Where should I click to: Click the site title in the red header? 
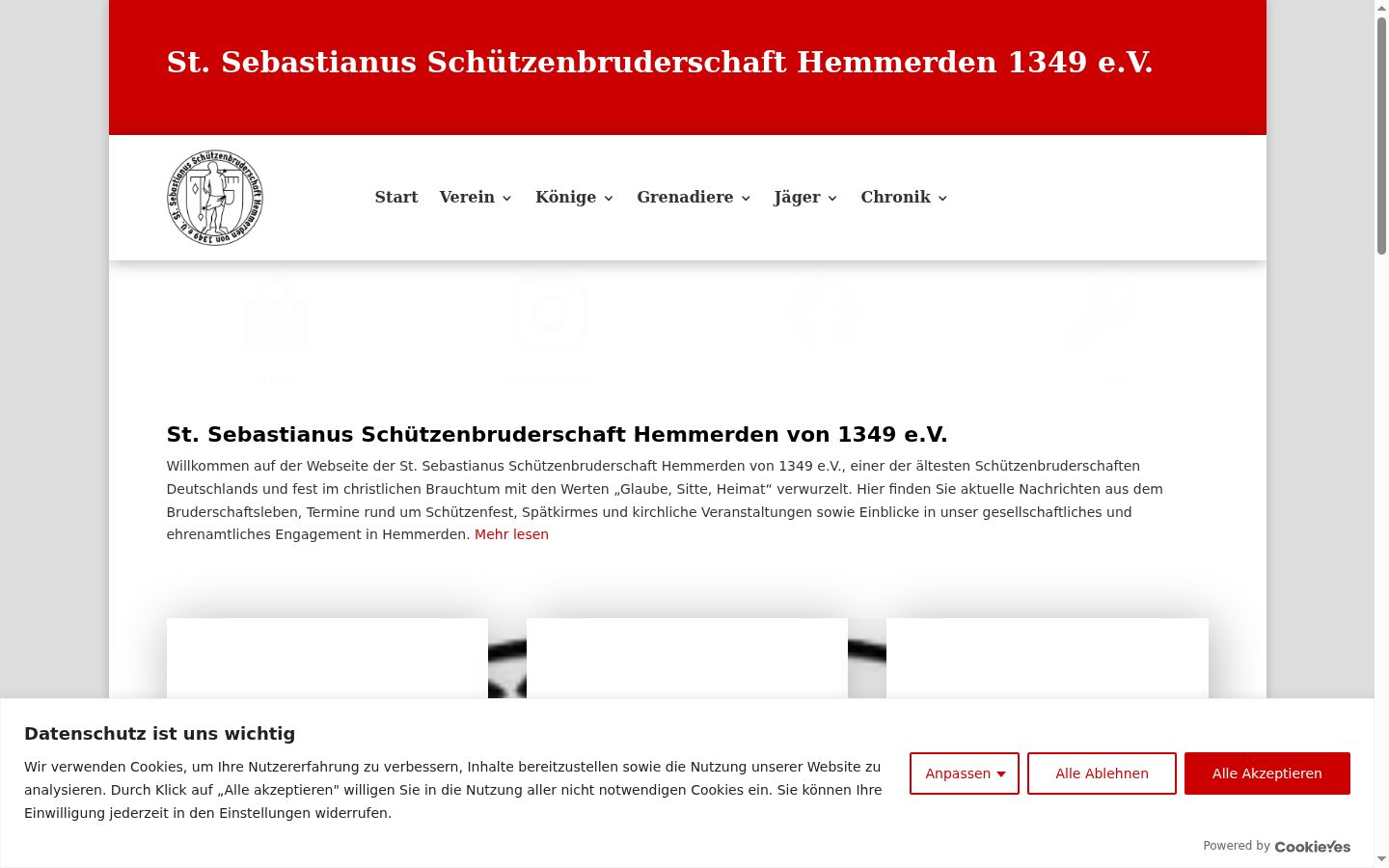pyautogui.click(x=660, y=62)
